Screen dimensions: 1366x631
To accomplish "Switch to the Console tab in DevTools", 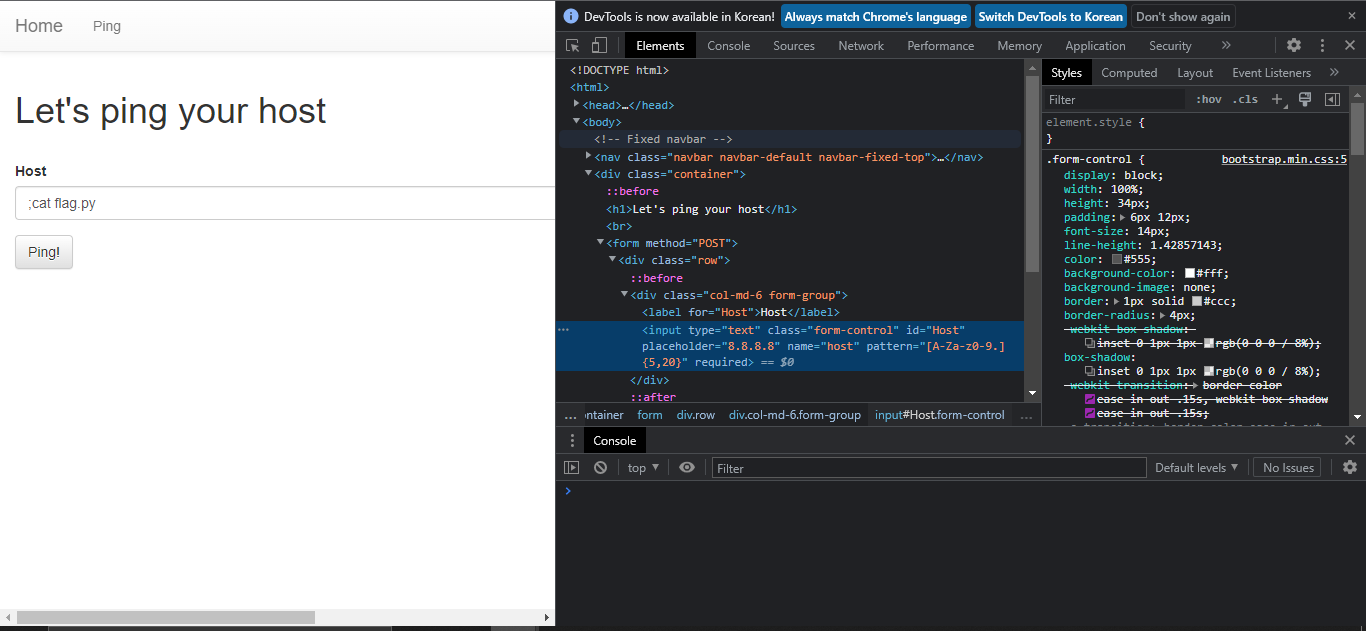I will click(729, 45).
